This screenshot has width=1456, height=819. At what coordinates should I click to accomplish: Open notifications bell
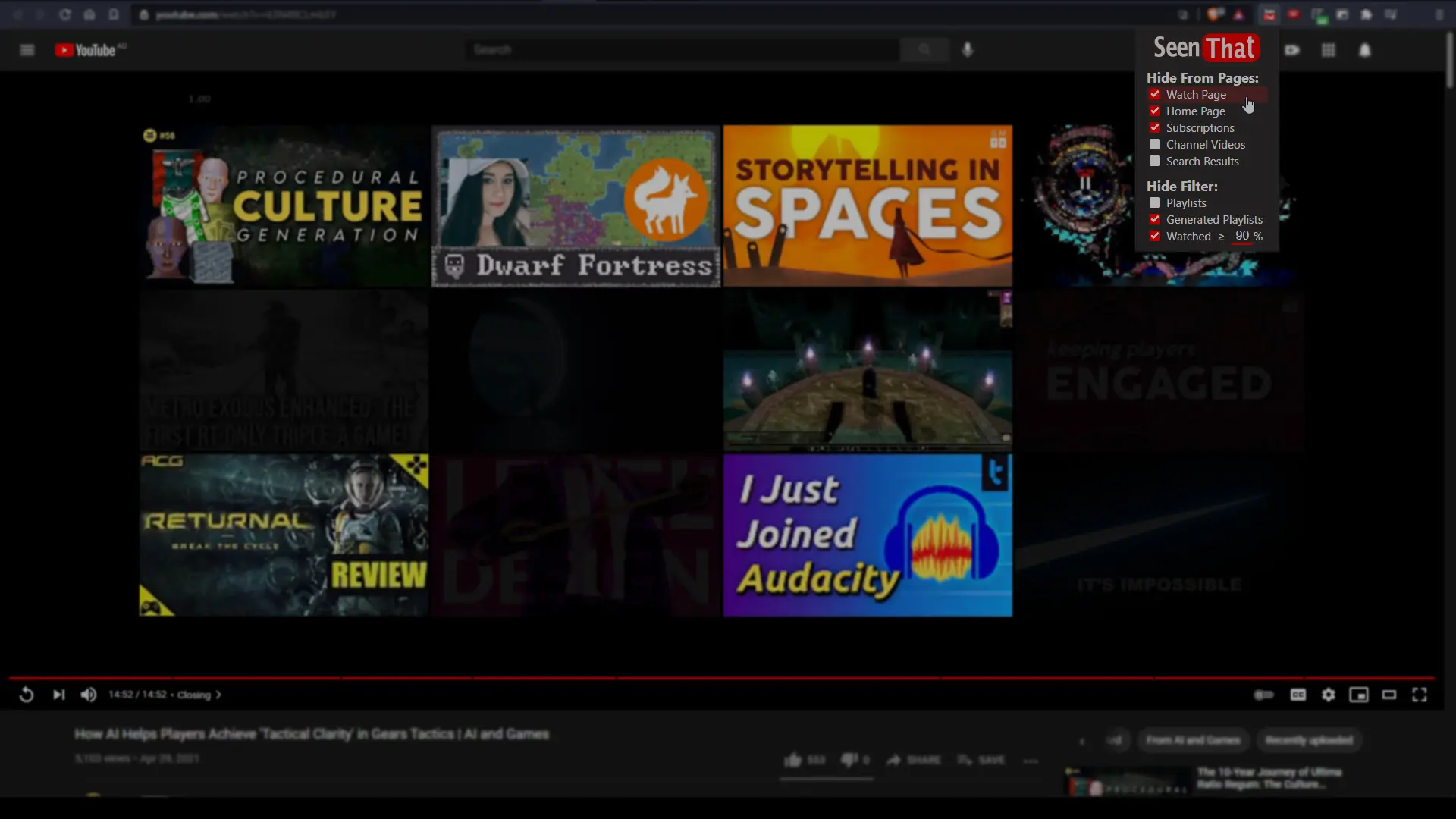click(1364, 50)
